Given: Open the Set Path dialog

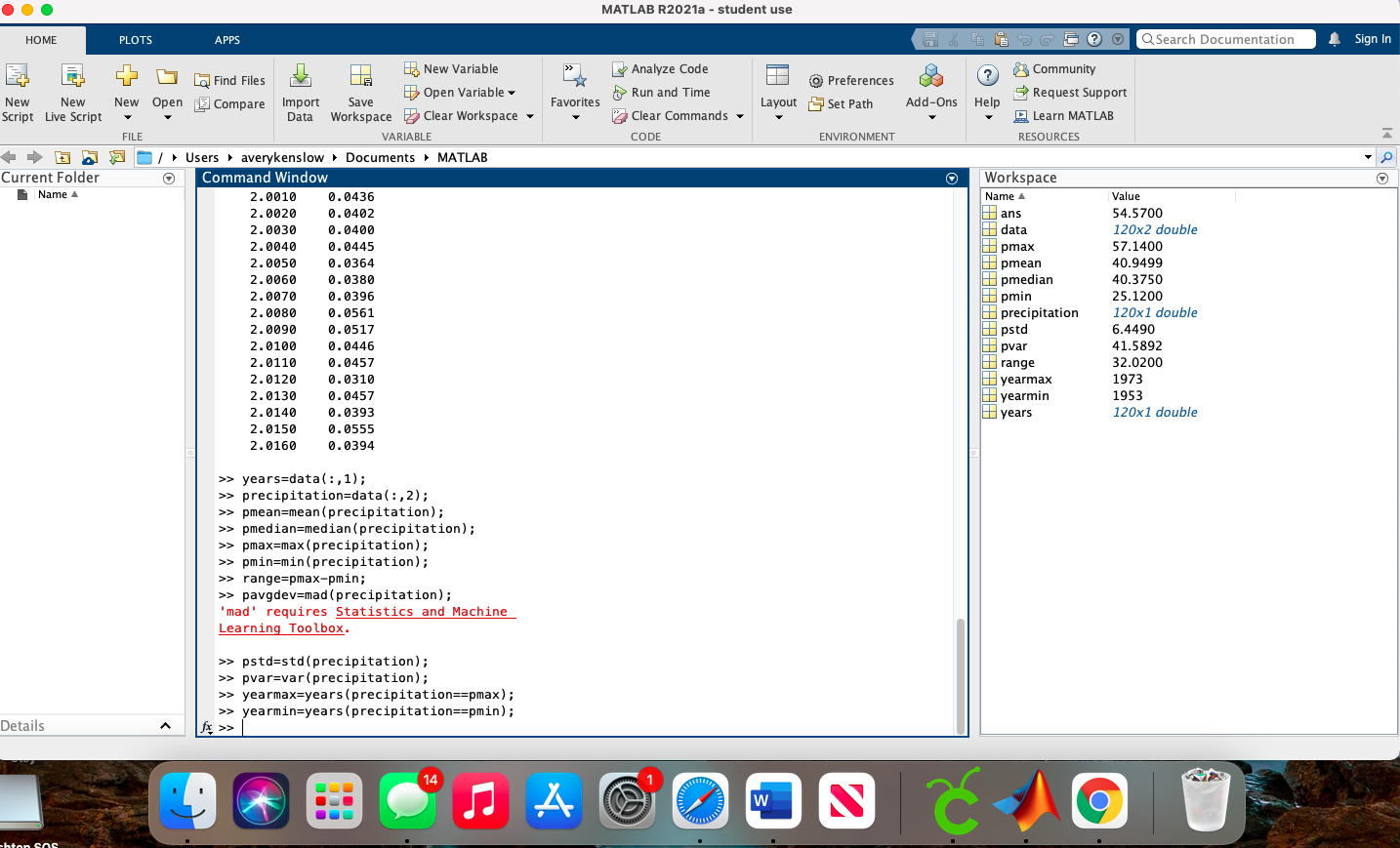Looking at the screenshot, I should tap(840, 103).
